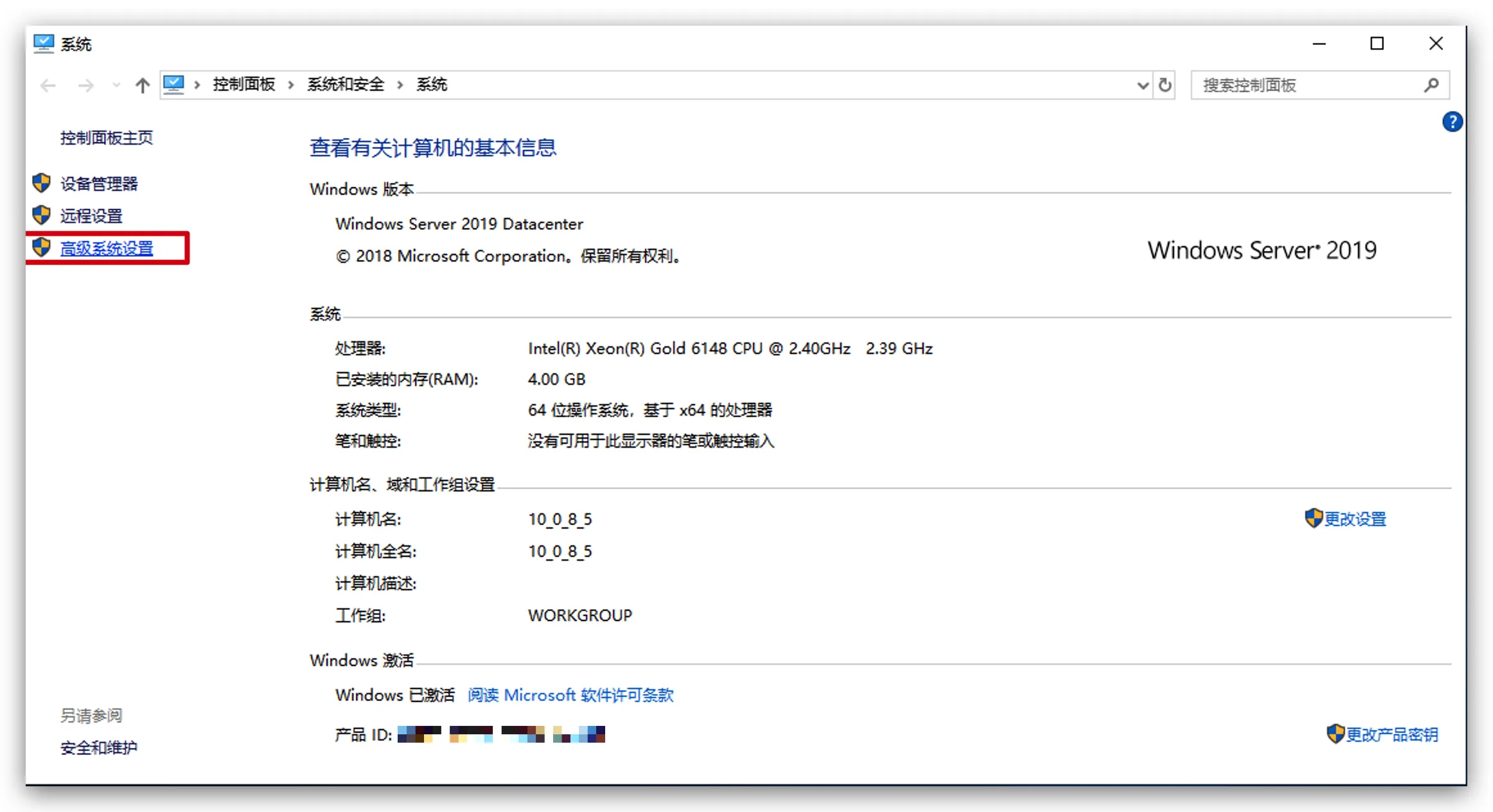Open 安全和维护 link

tap(99, 748)
